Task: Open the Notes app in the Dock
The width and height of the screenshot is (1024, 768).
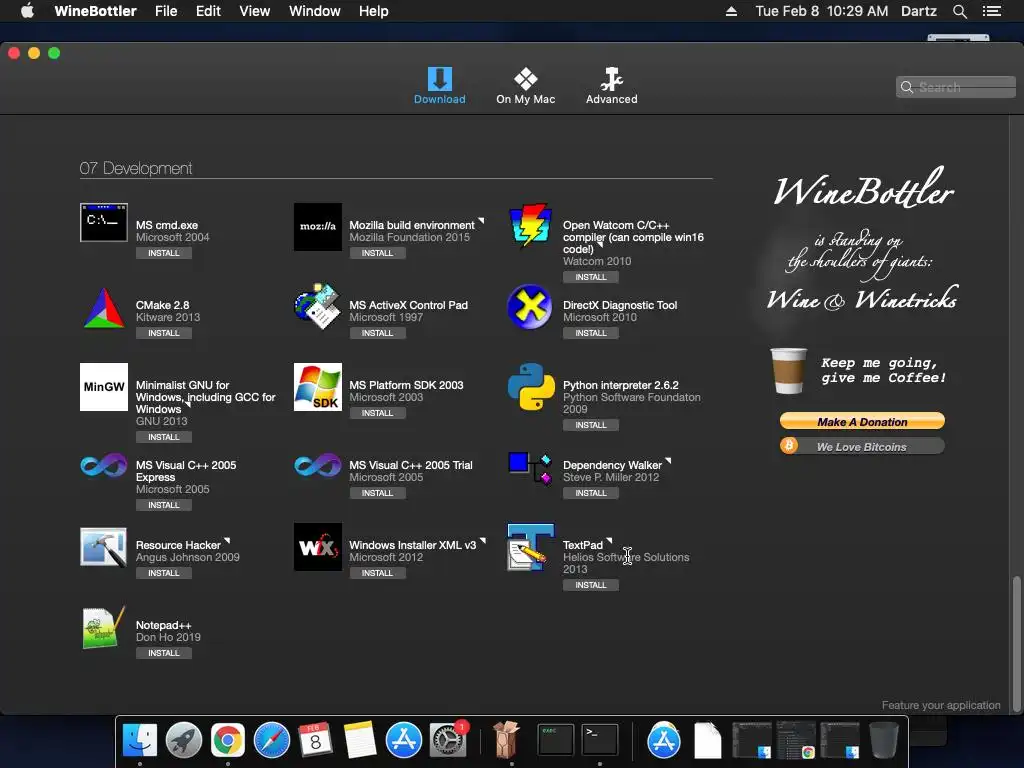Action: tap(359, 740)
